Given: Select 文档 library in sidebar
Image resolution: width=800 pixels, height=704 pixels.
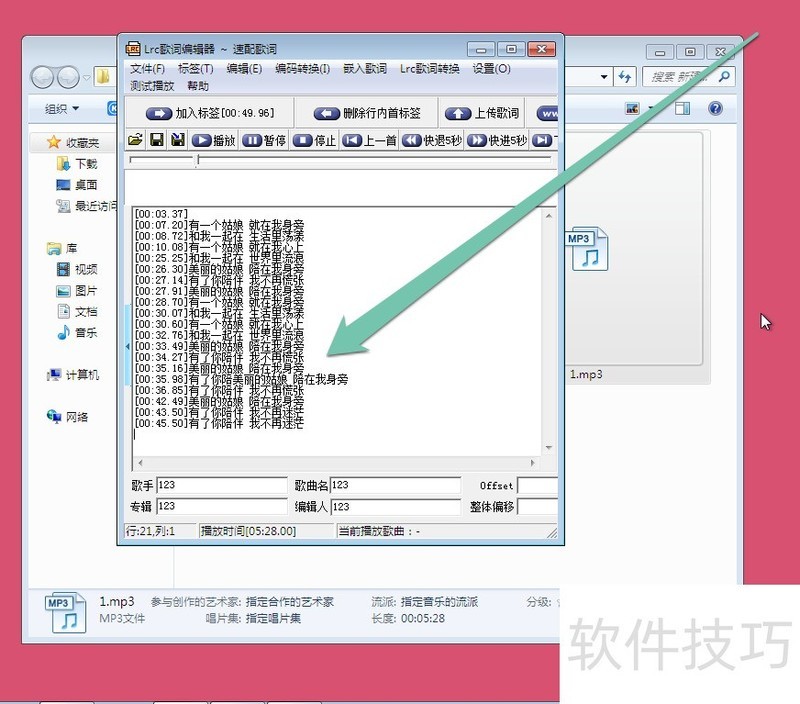Looking at the screenshot, I should point(77,312).
